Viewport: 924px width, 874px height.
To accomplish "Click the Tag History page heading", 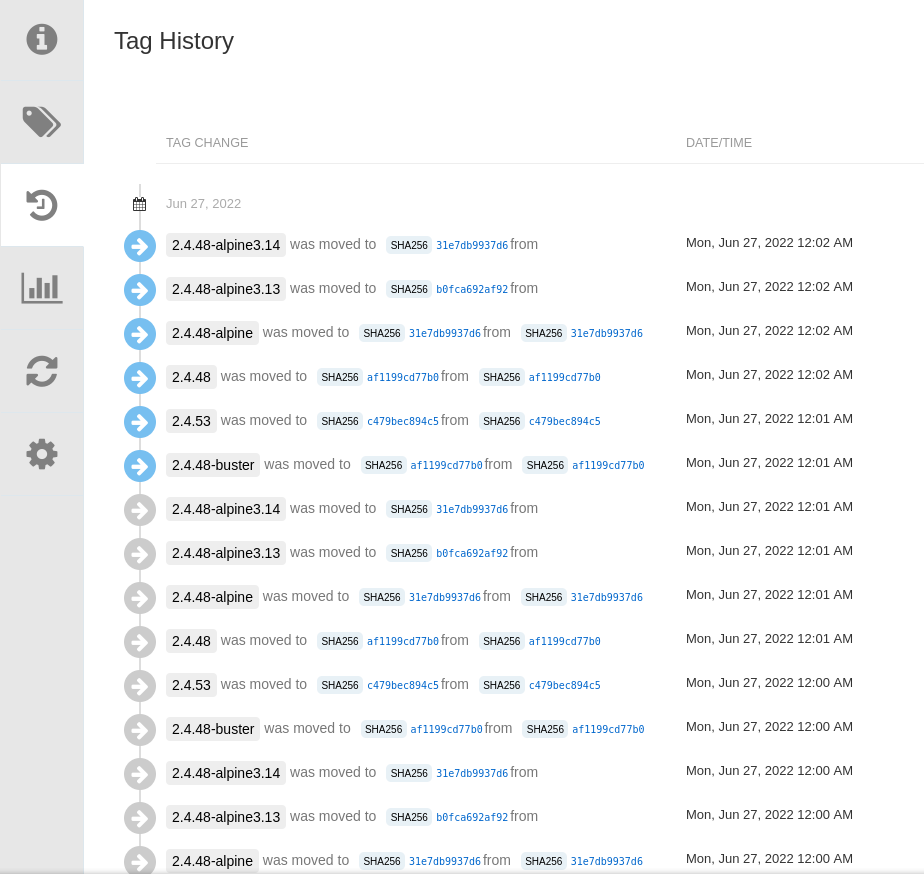I will [x=174, y=41].
